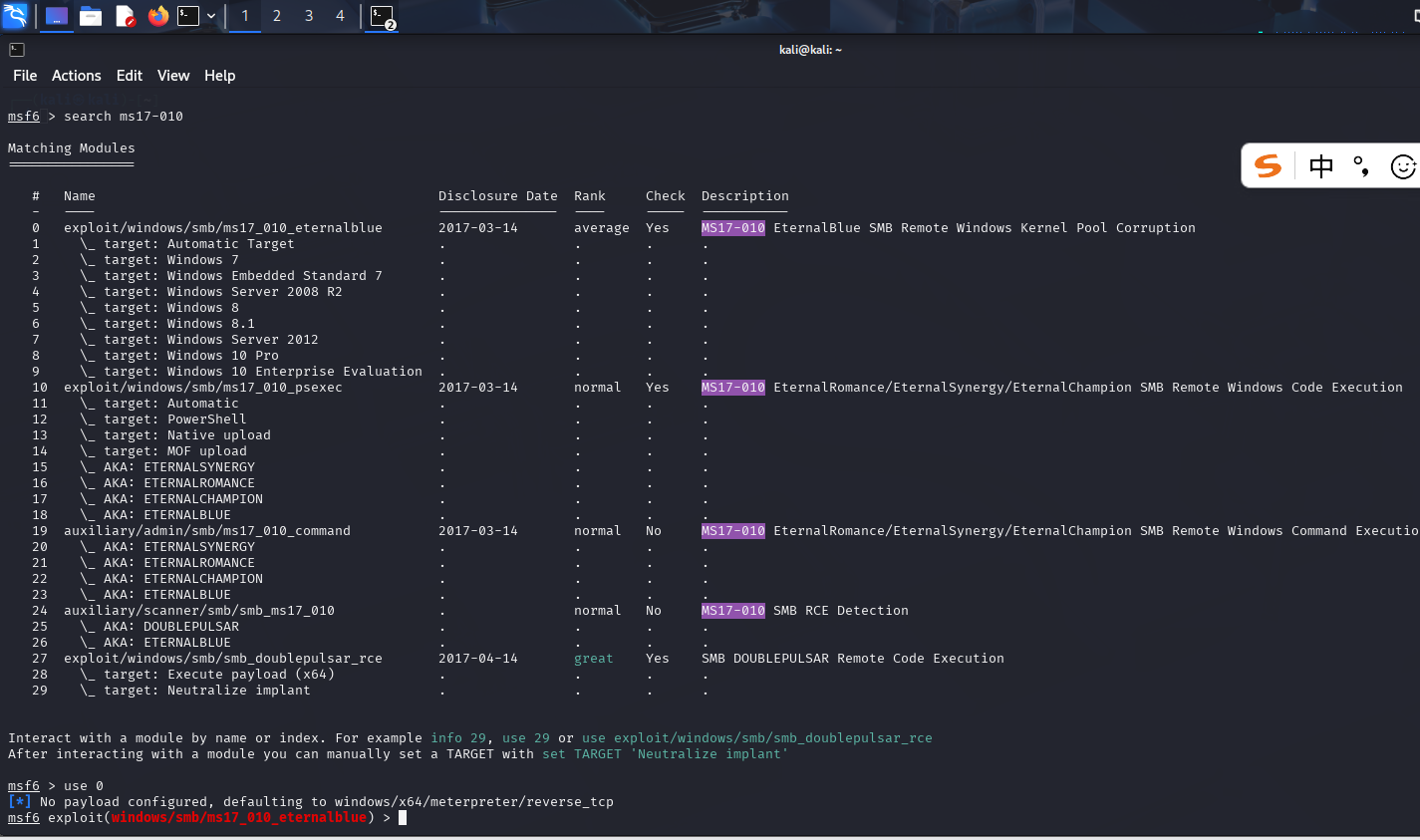Open terminal emulator launcher in panel
The image size is (1420, 840).
pyautogui.click(x=188, y=16)
